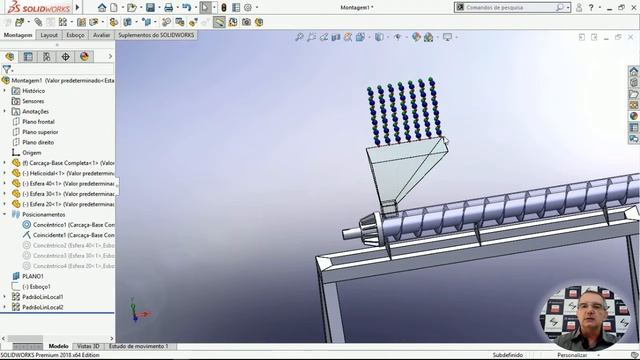
Task: Switch to the Esboço ribbon tab
Action: [x=76, y=35]
